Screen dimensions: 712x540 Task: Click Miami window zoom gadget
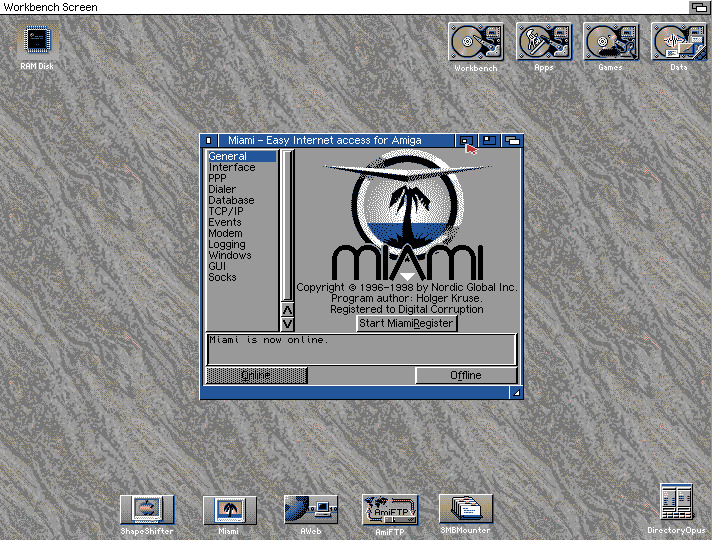(489, 140)
